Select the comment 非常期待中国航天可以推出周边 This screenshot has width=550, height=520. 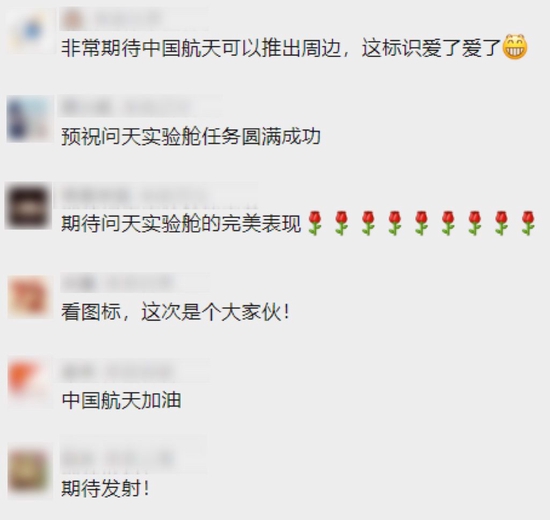201,48
